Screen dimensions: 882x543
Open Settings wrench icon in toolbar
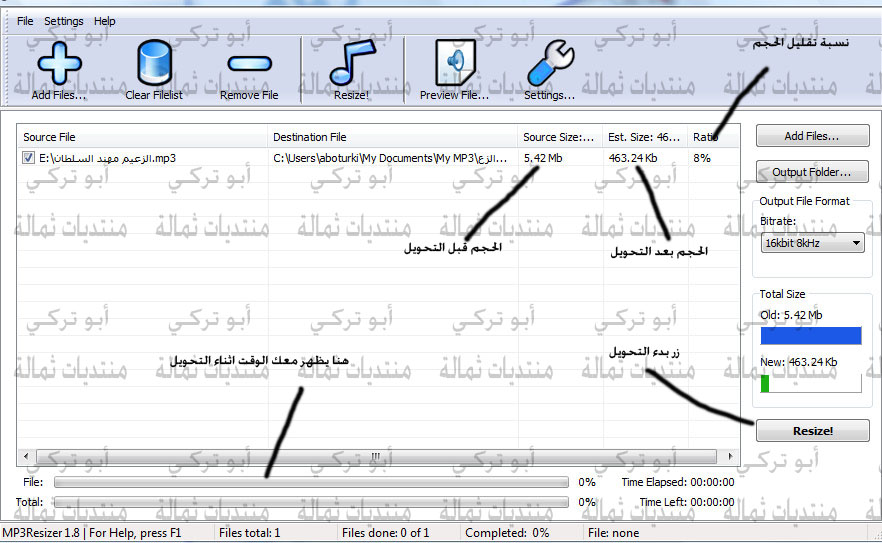[x=550, y=62]
